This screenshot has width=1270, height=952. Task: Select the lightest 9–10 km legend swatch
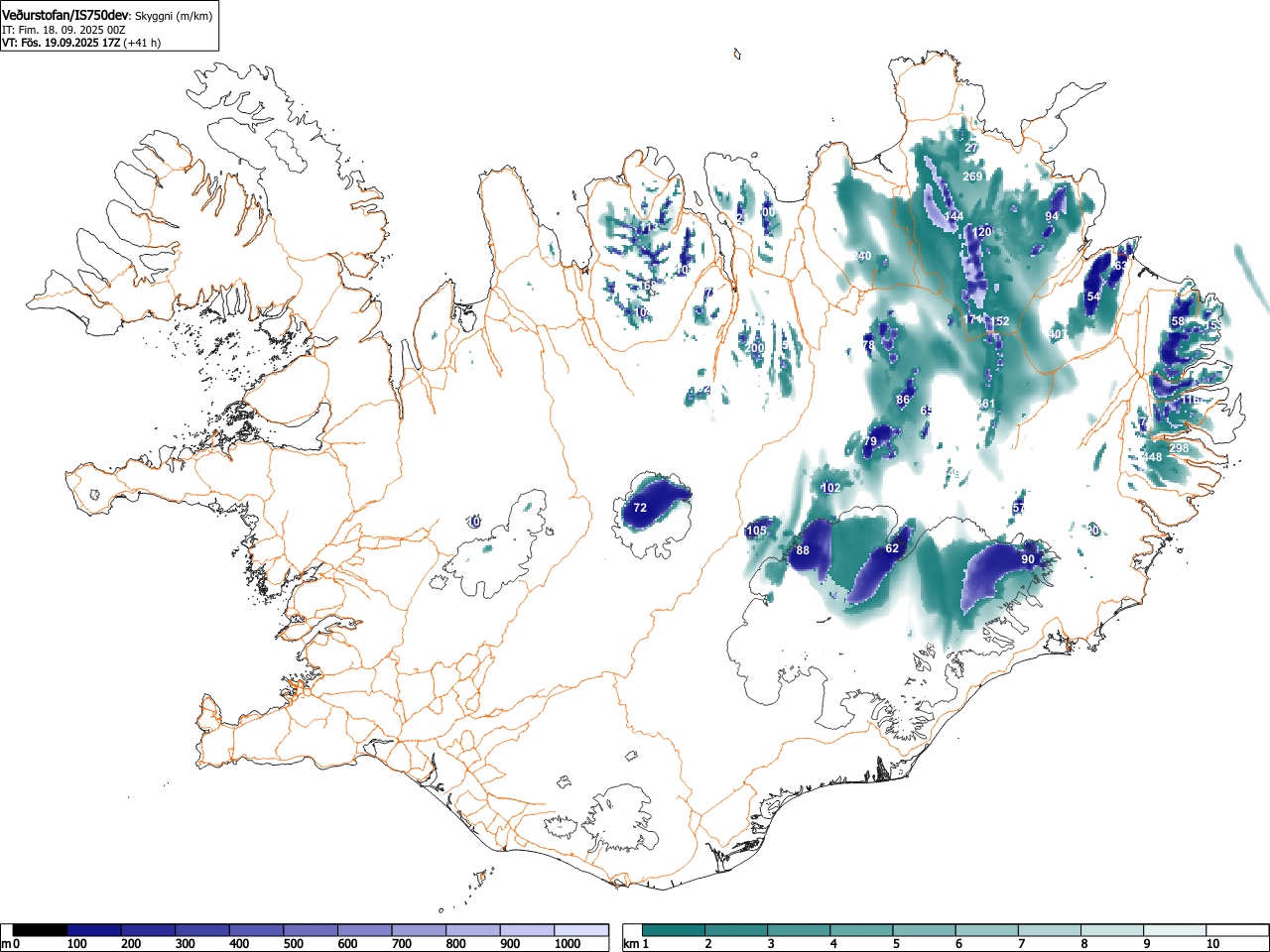[1176, 930]
